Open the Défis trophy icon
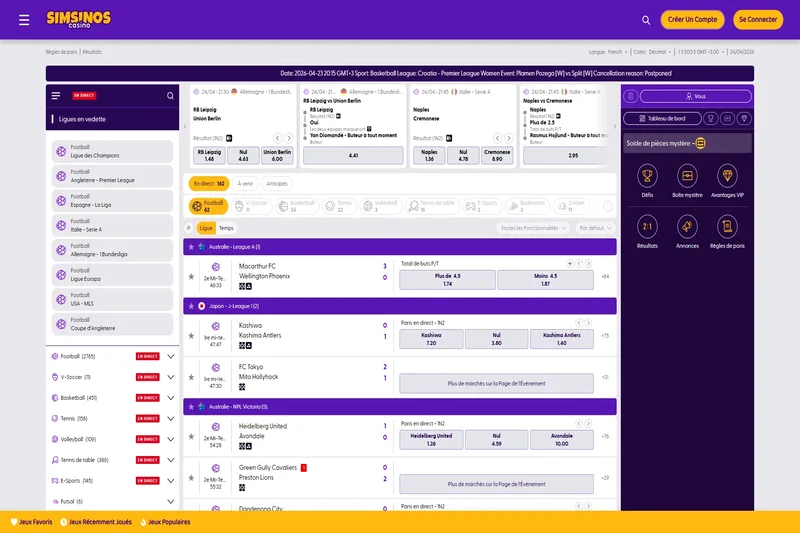Viewport: 800px width, 533px height. point(647,176)
